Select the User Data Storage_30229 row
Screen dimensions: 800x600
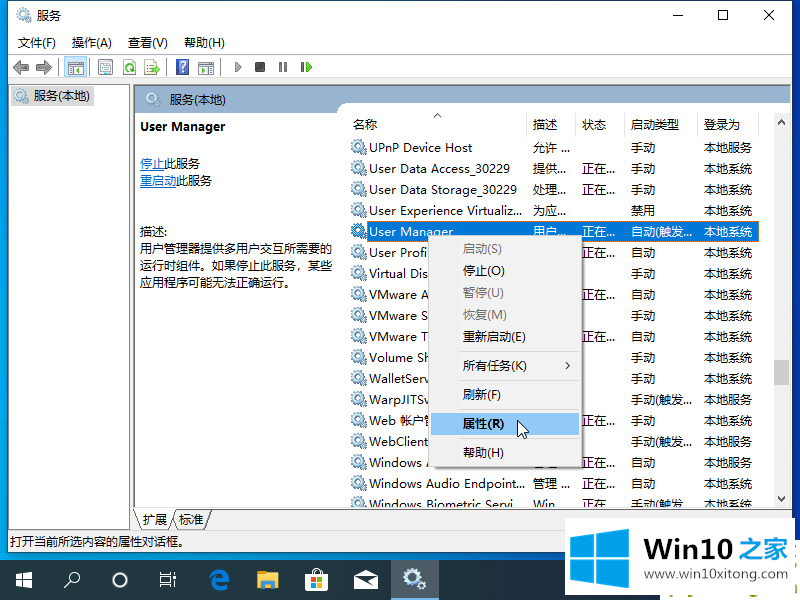(555, 190)
